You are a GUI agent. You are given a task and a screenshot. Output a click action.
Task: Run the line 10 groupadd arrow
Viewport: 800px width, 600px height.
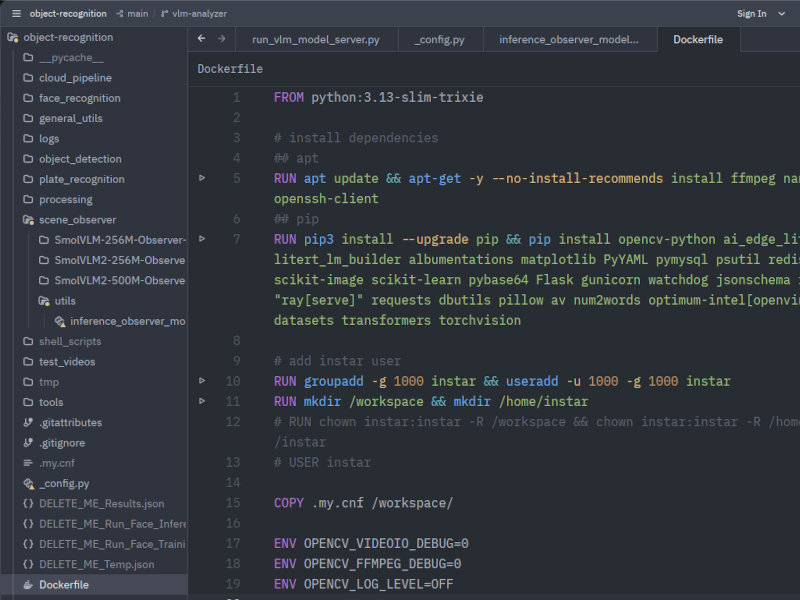pyautogui.click(x=202, y=381)
